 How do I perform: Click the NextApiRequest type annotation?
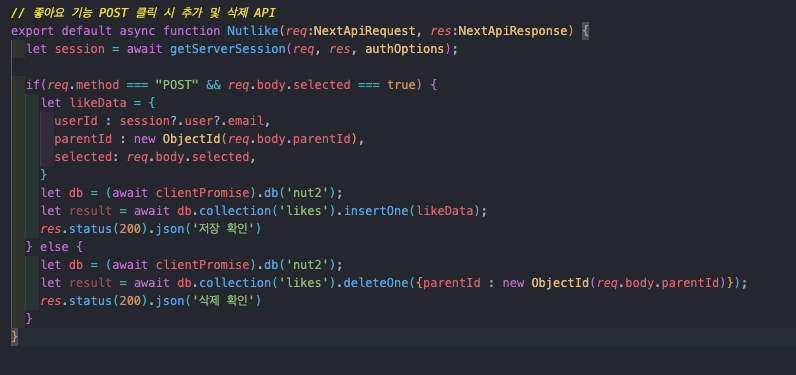point(364,31)
